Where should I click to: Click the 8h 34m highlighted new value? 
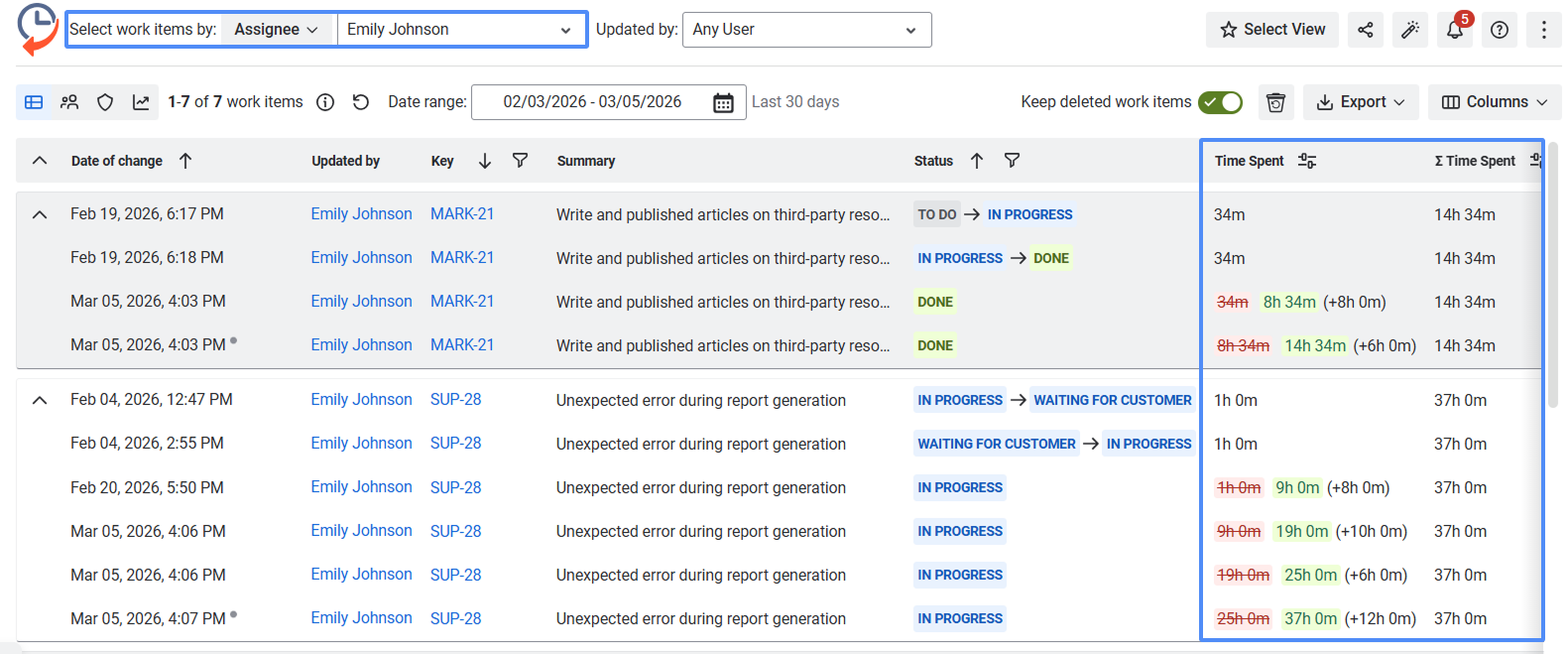click(1289, 302)
